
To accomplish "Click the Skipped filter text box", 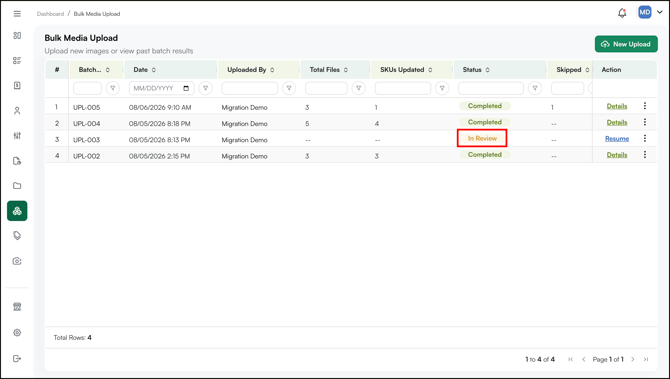I will (x=567, y=88).
